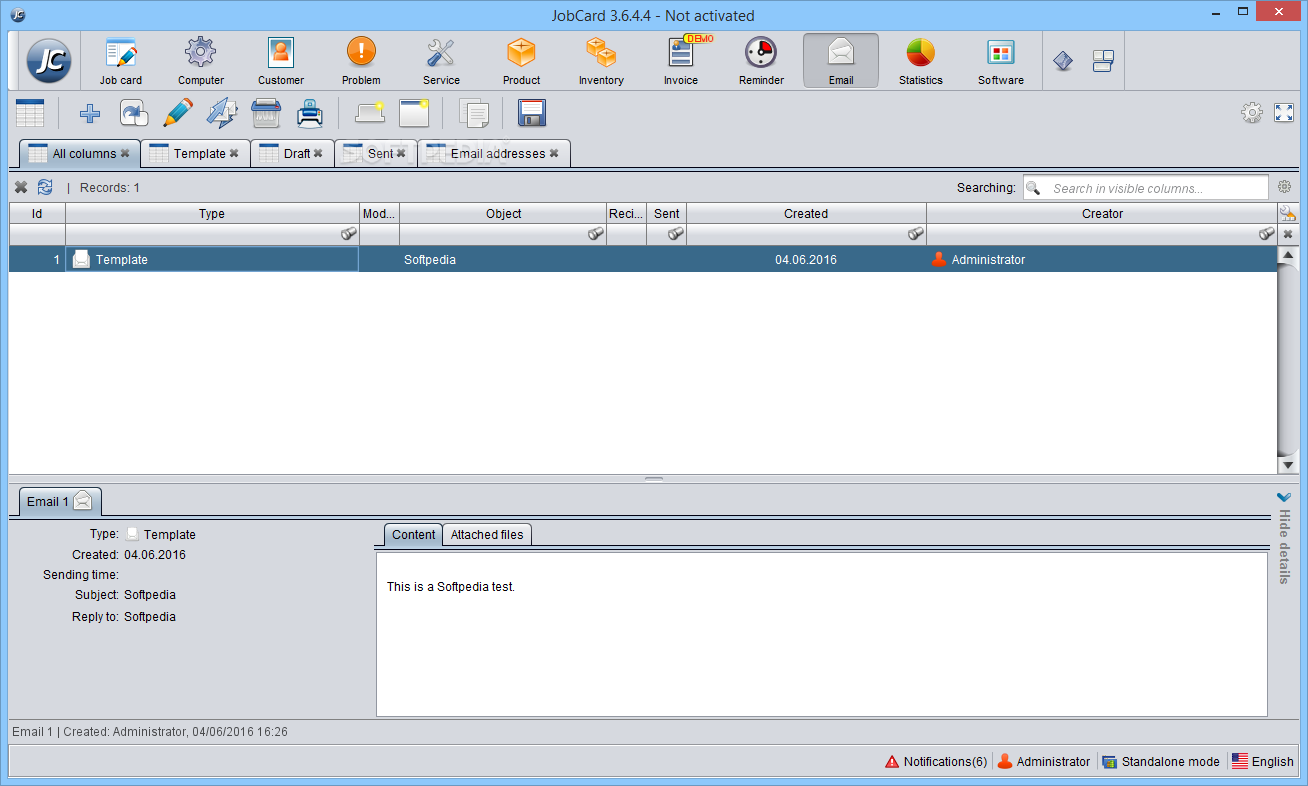The width and height of the screenshot is (1308, 786).
Task: Click the Search in visible columns field
Action: pyautogui.click(x=1145, y=188)
